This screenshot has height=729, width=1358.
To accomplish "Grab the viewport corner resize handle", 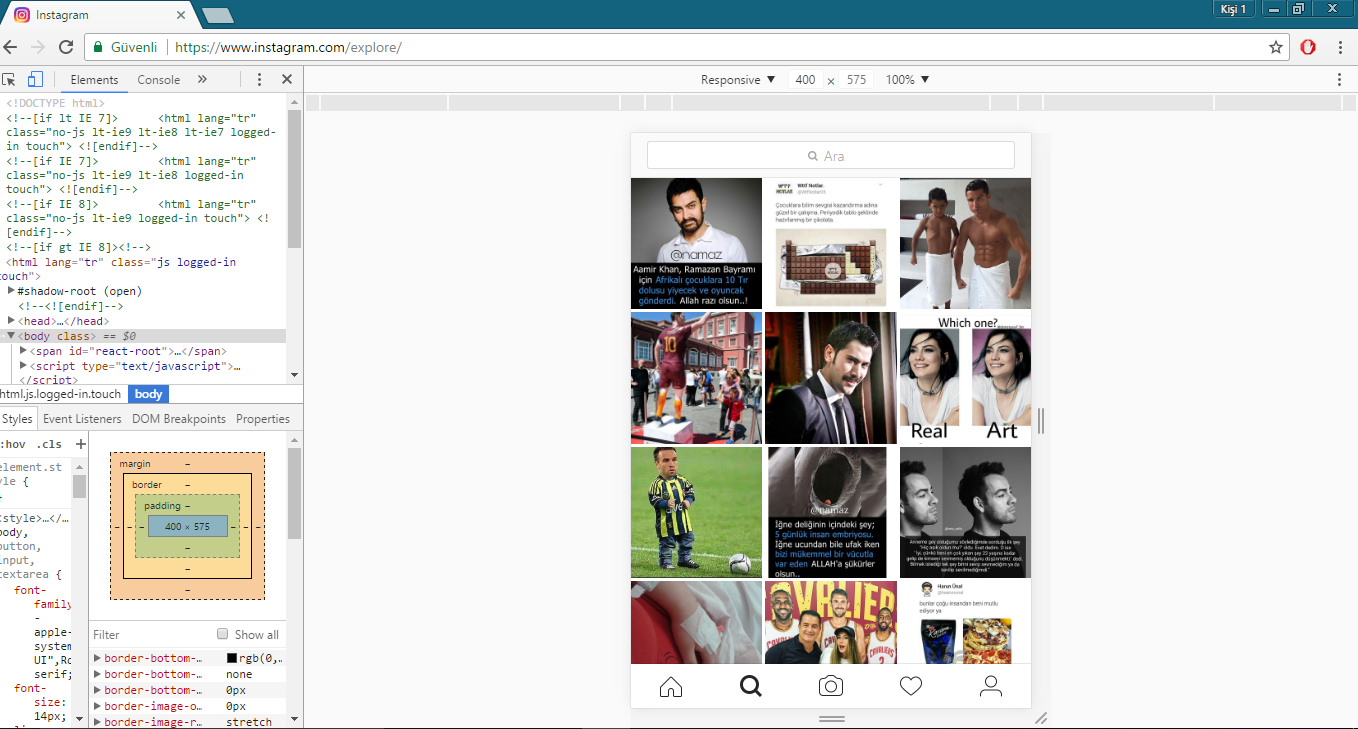I will pos(1041,718).
